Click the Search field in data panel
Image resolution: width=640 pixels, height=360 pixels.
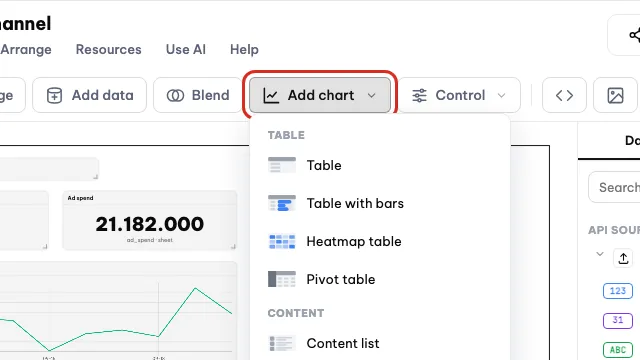(614, 187)
